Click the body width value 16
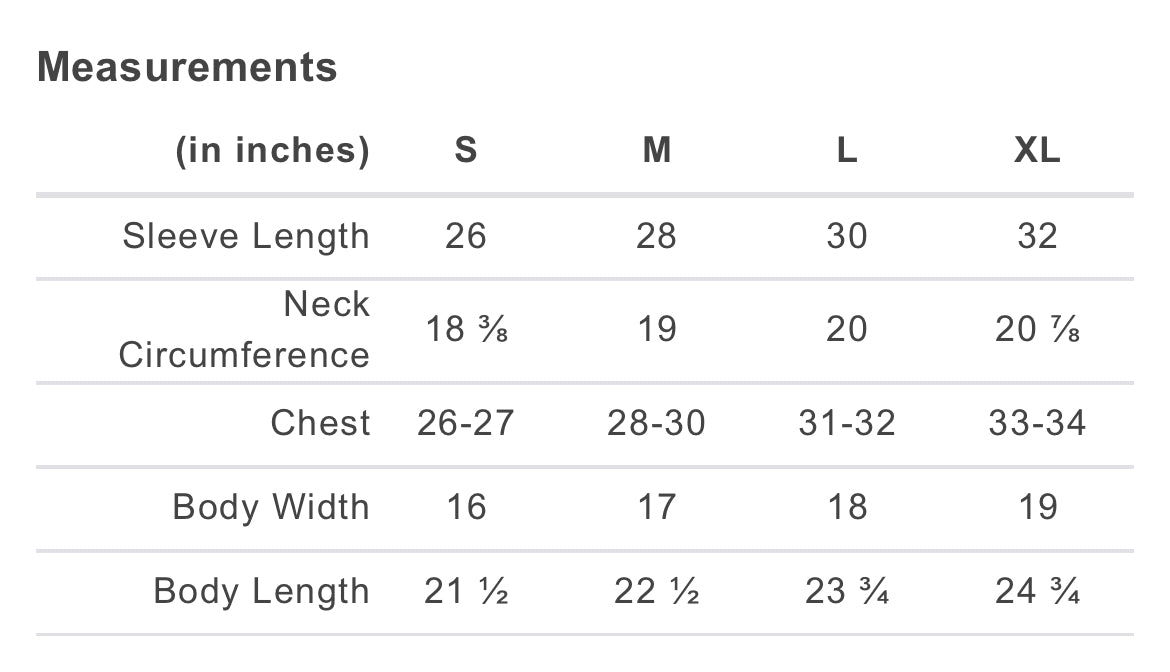The image size is (1170, 672). click(466, 507)
